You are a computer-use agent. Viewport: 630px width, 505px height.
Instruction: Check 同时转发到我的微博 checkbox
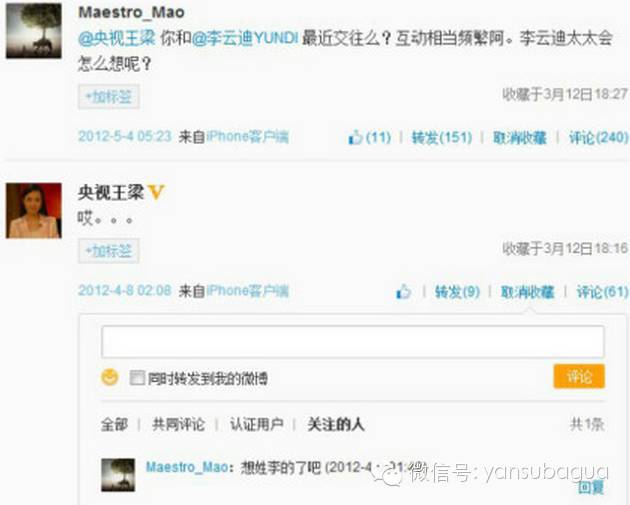[x=137, y=378]
